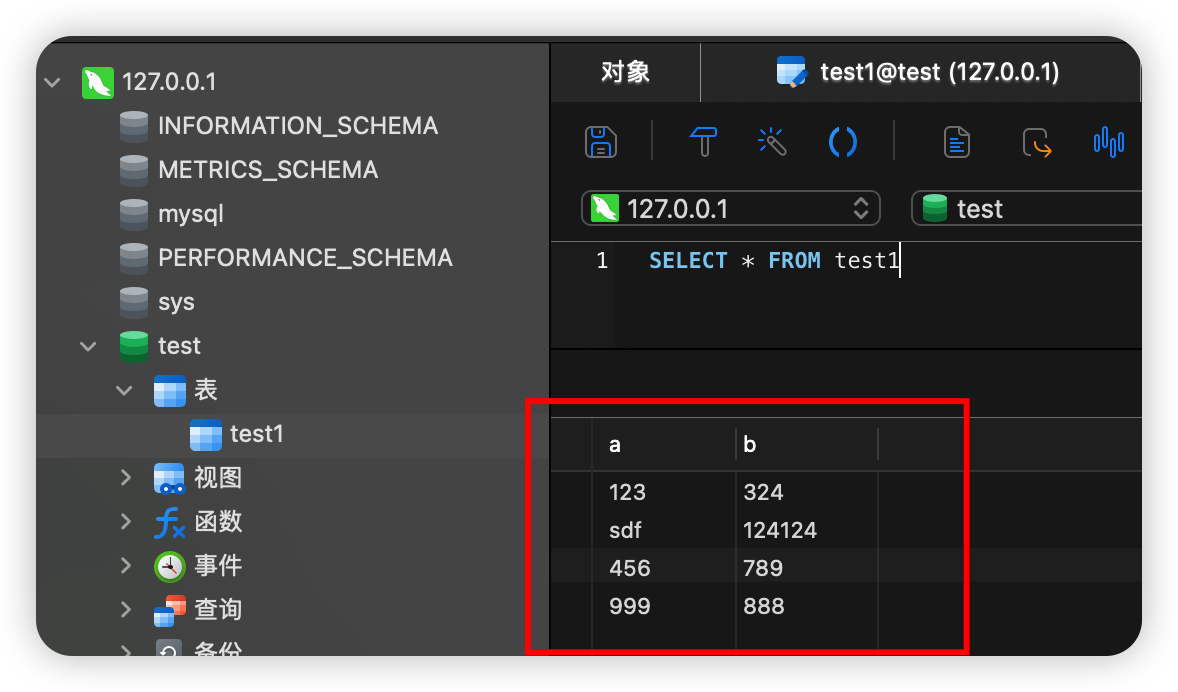Click the code snippet parentheses icon
The height and width of the screenshot is (692, 1178).
point(843,142)
